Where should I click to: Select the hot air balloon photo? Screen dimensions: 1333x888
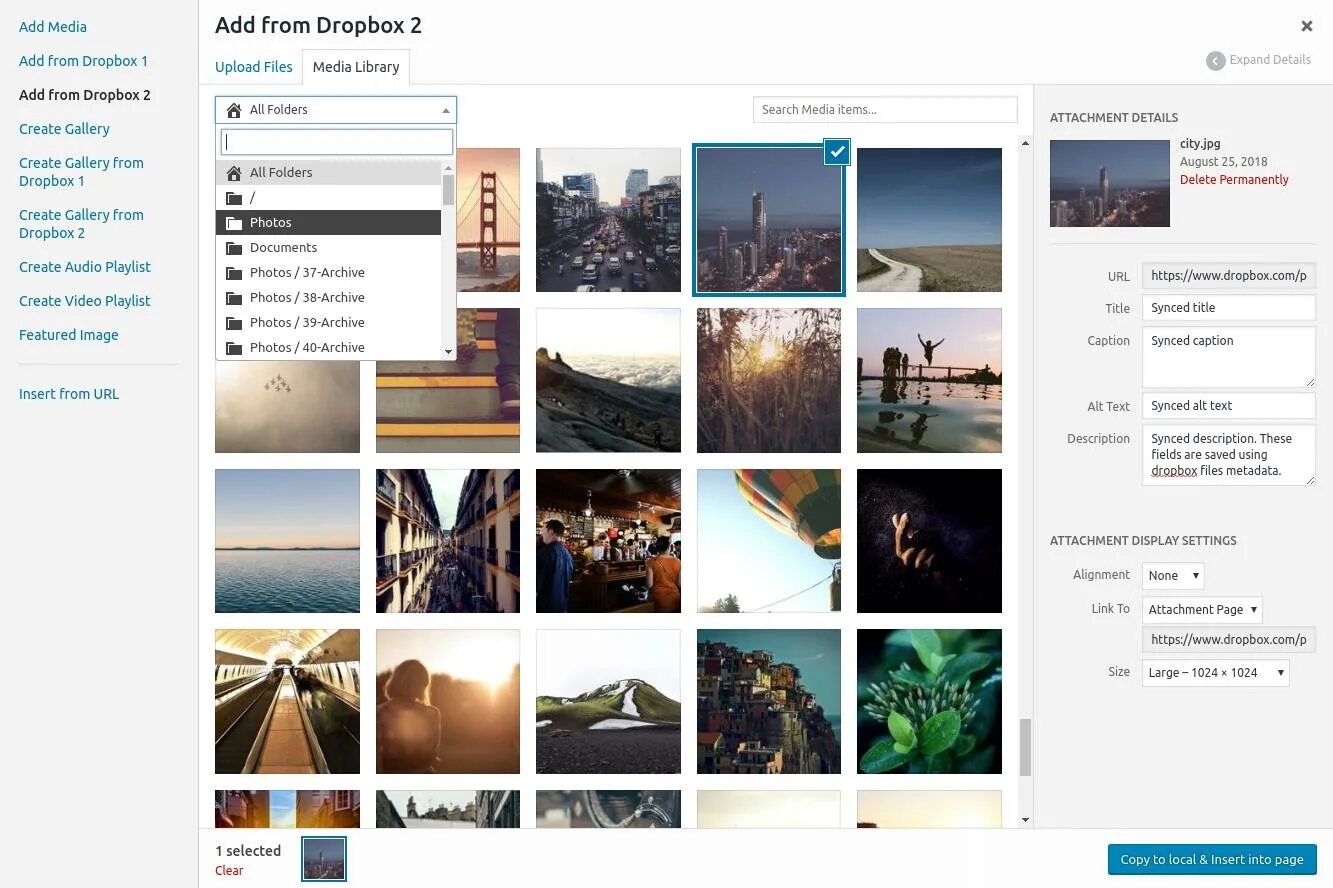click(x=768, y=540)
